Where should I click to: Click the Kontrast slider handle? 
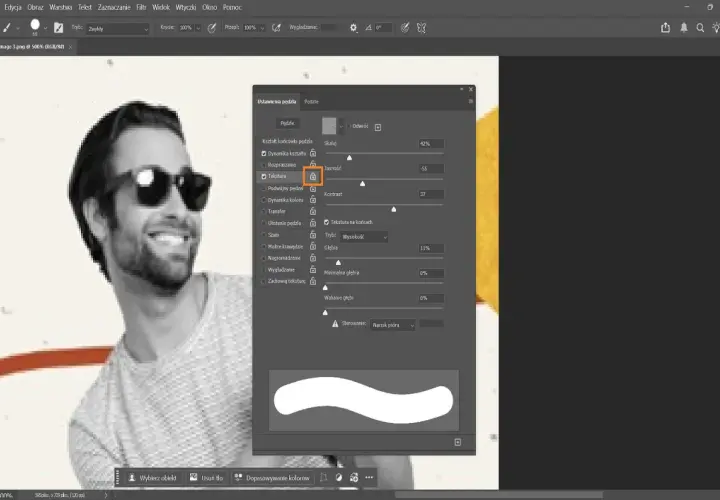[394, 209]
